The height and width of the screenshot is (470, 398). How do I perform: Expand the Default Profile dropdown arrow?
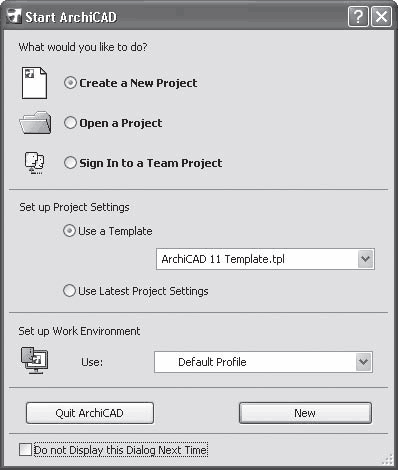coord(363,362)
